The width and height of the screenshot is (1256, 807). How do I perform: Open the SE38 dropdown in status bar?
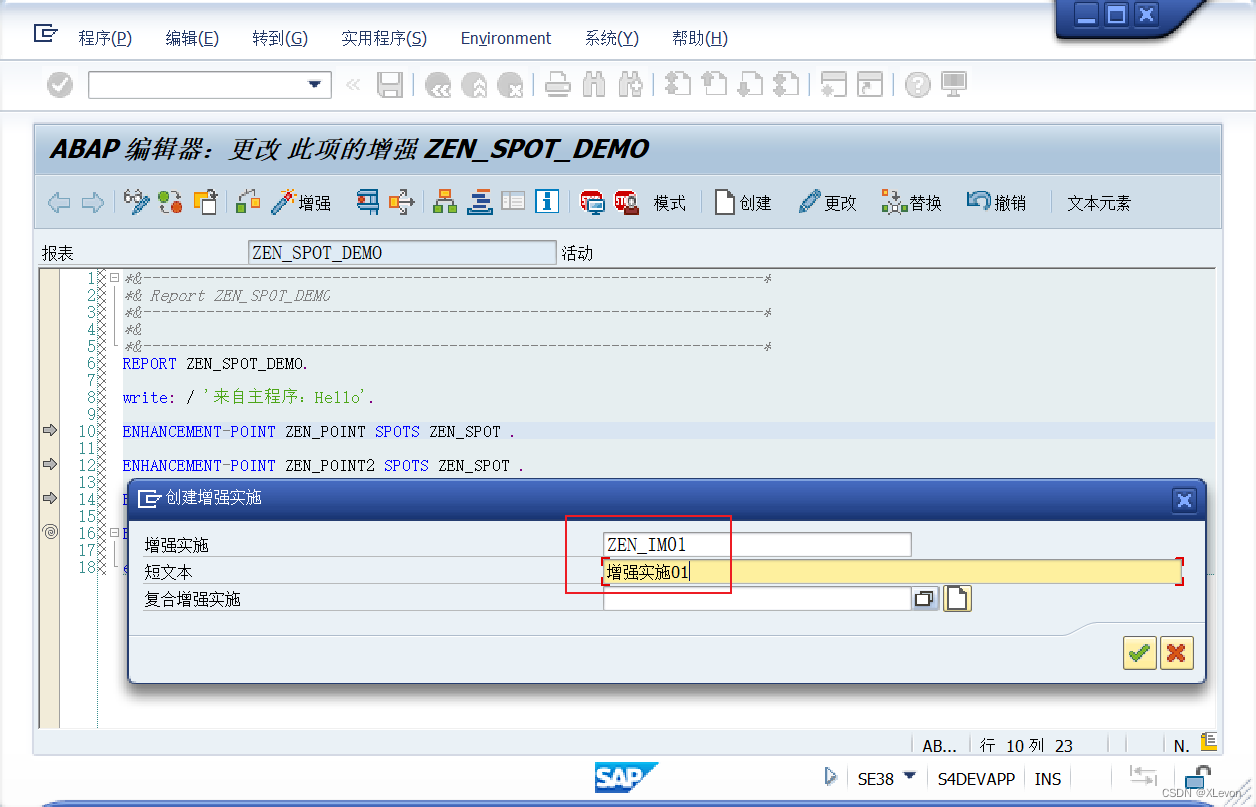911,778
